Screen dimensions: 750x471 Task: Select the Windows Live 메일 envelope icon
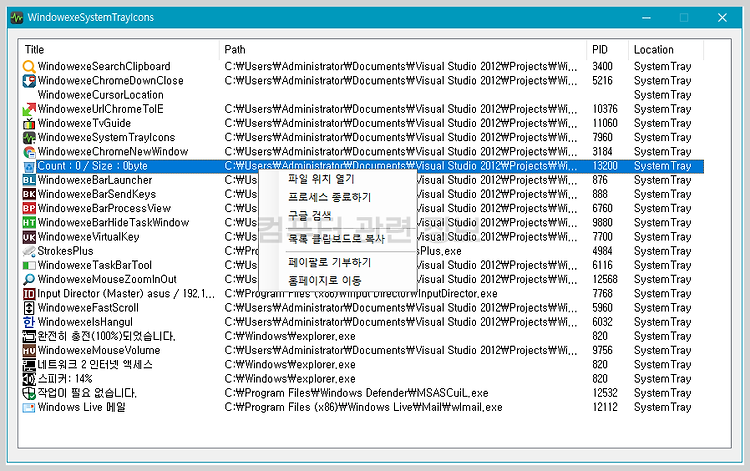(x=29, y=407)
